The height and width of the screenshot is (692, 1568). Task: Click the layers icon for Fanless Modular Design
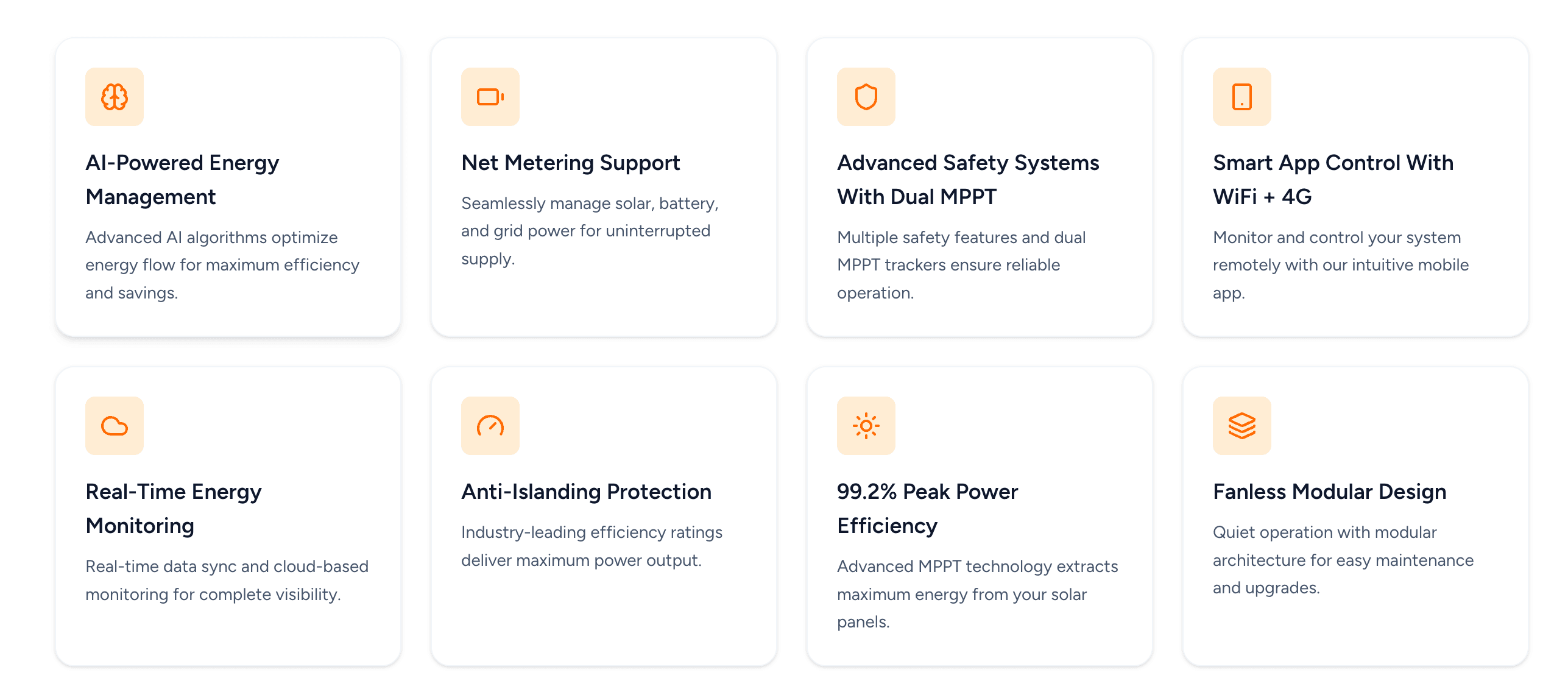click(x=1241, y=426)
